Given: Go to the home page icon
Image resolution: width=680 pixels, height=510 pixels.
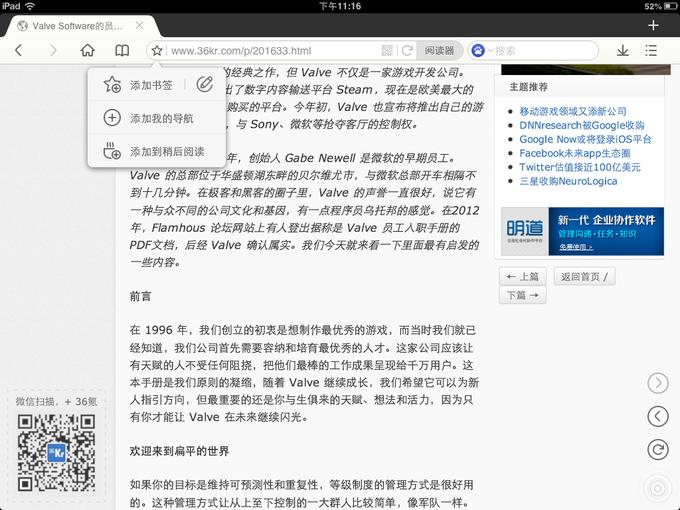Looking at the screenshot, I should coord(87,50).
